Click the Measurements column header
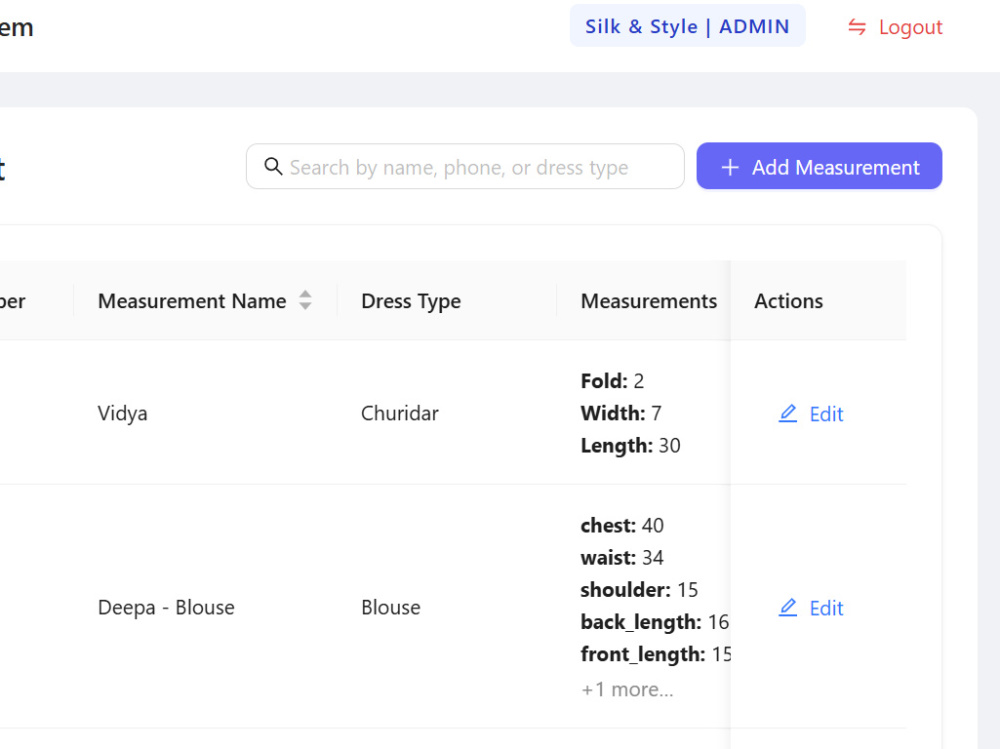The width and height of the screenshot is (1000, 749). click(x=649, y=300)
